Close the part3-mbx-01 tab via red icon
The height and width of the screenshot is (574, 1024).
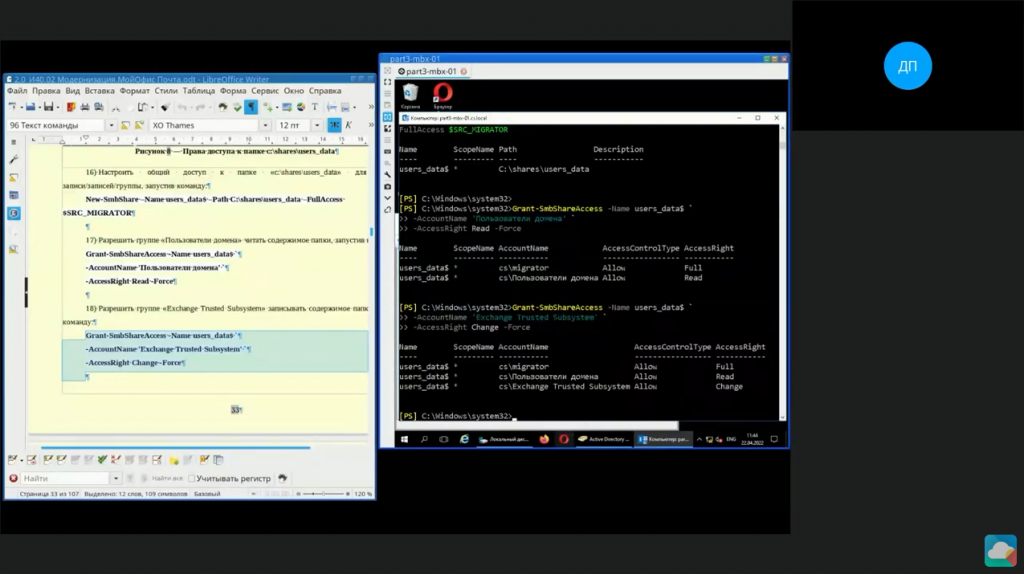click(x=464, y=71)
